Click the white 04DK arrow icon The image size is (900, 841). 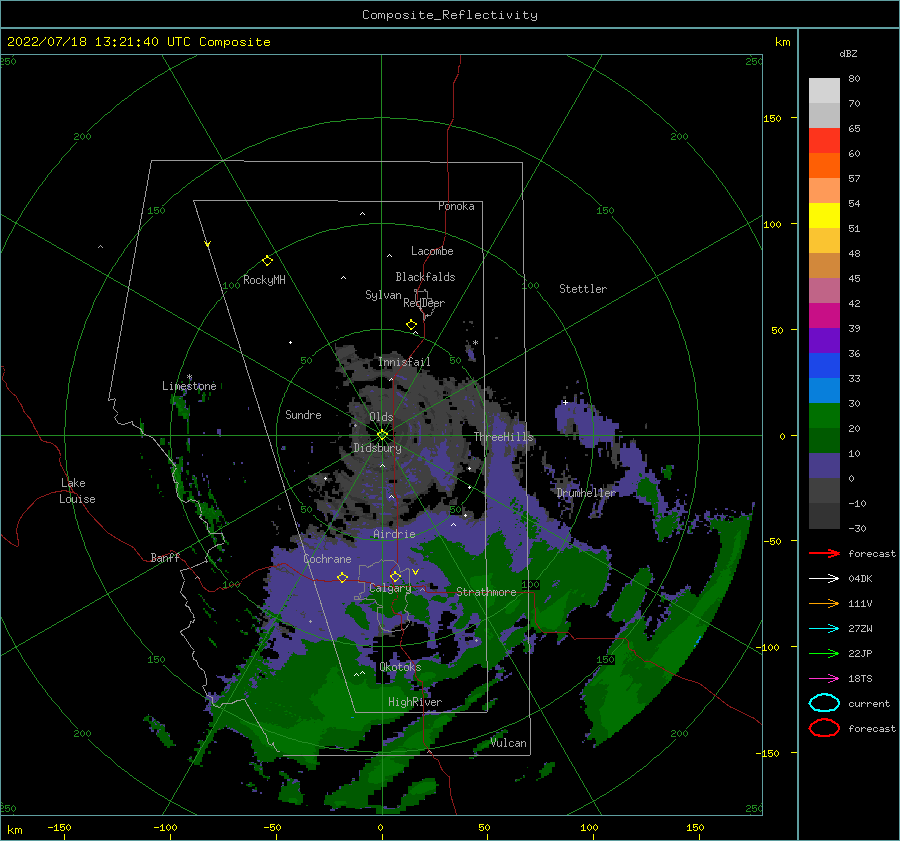pos(824,578)
